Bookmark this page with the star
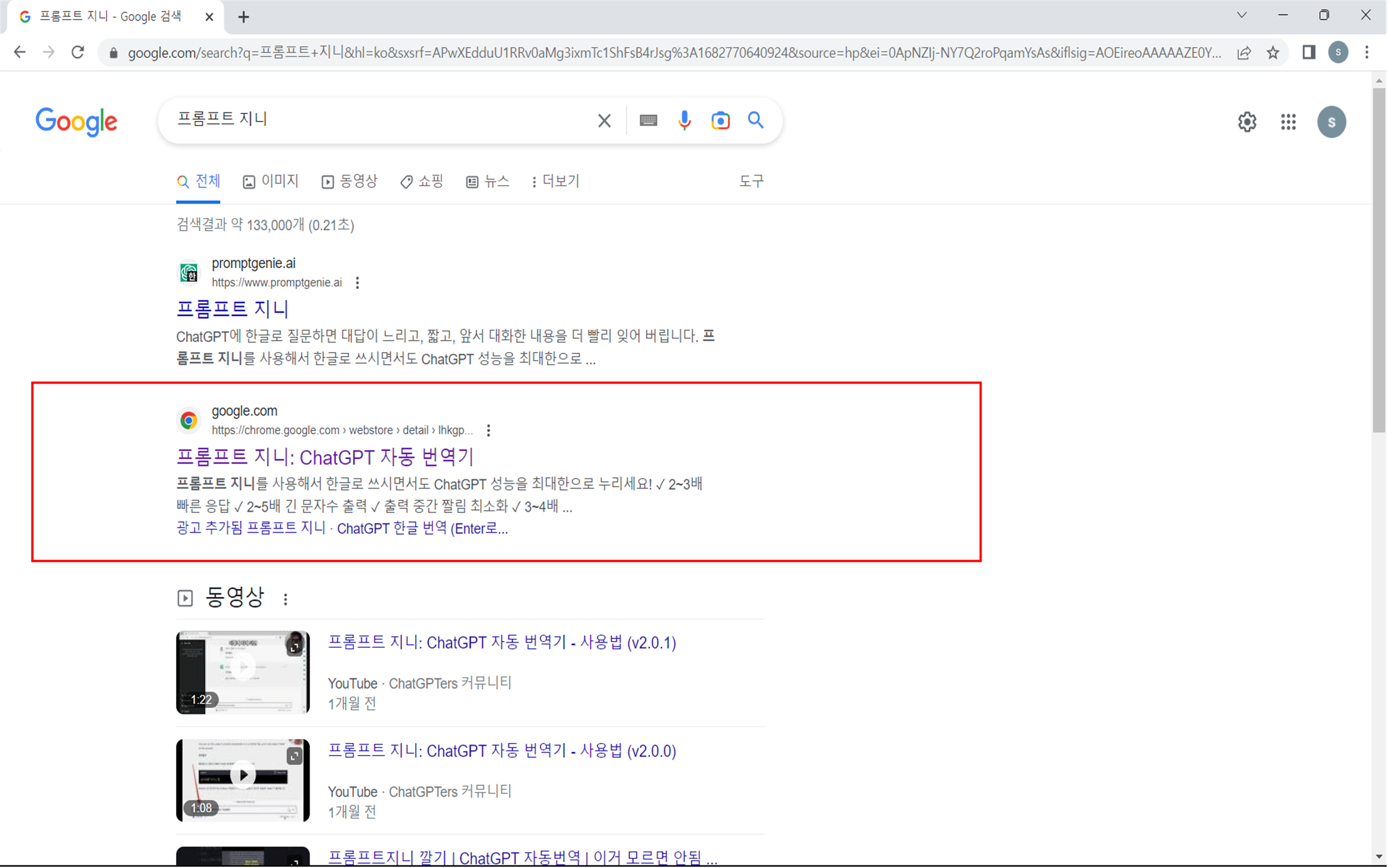Image resolution: width=1388 pixels, height=868 pixels. (1273, 53)
